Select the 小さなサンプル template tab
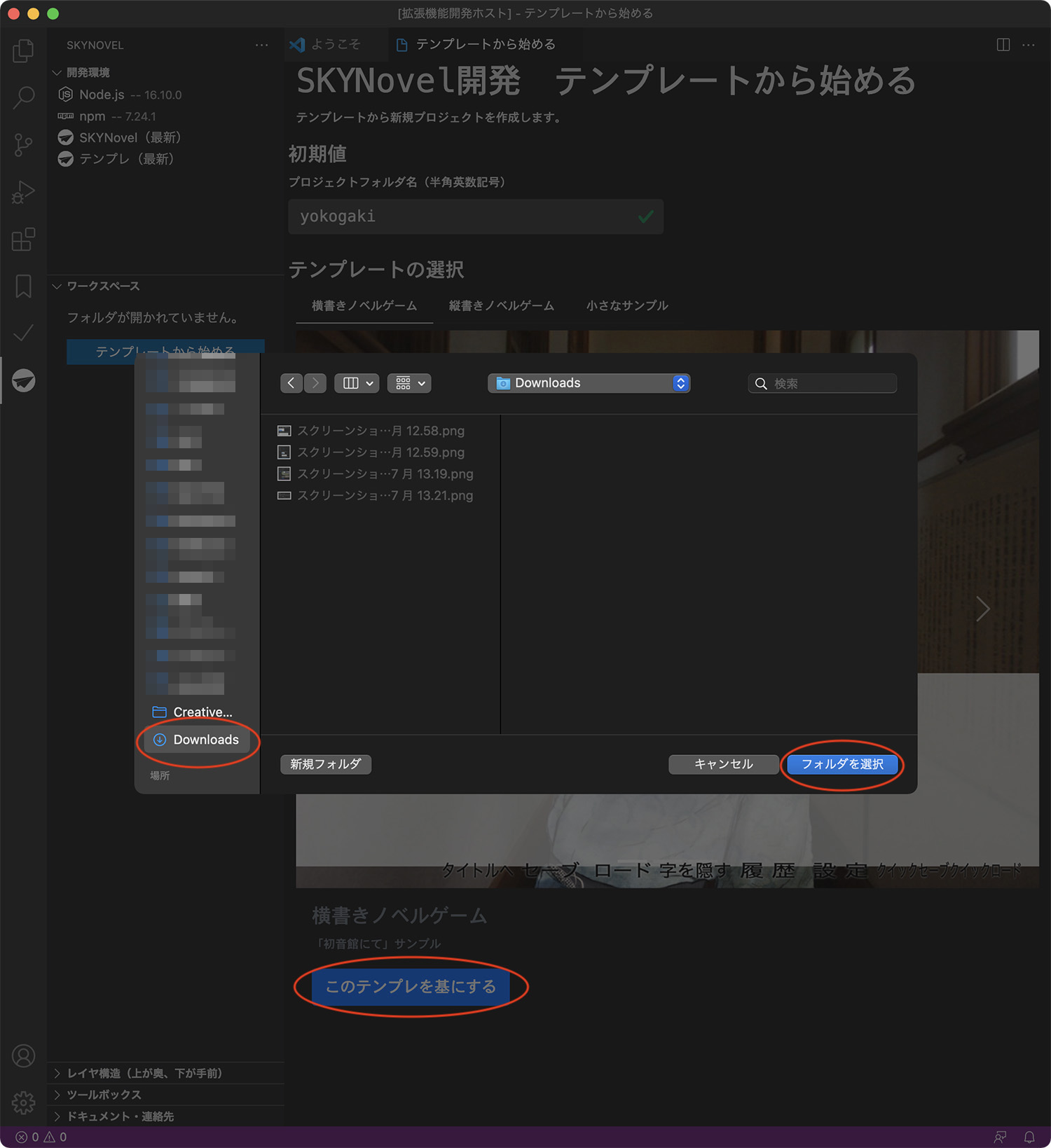Image resolution: width=1051 pixels, height=1148 pixels. 627,306
